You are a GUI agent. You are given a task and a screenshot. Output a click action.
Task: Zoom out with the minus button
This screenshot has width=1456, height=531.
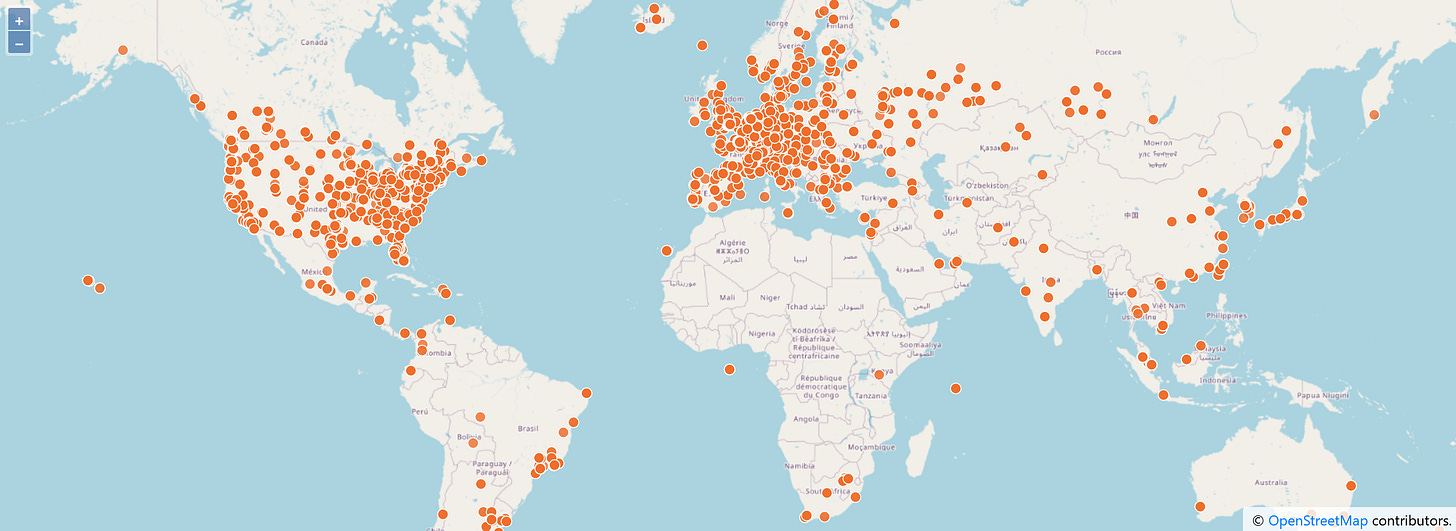pyautogui.click(x=19, y=43)
